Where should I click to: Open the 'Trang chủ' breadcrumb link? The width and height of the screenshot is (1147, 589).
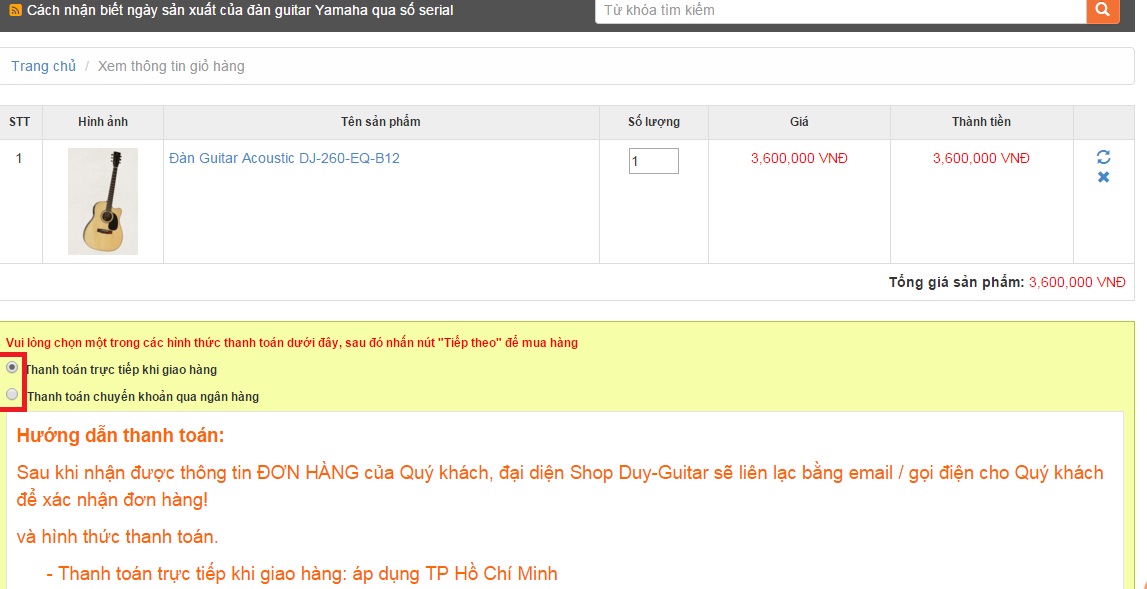[43, 67]
